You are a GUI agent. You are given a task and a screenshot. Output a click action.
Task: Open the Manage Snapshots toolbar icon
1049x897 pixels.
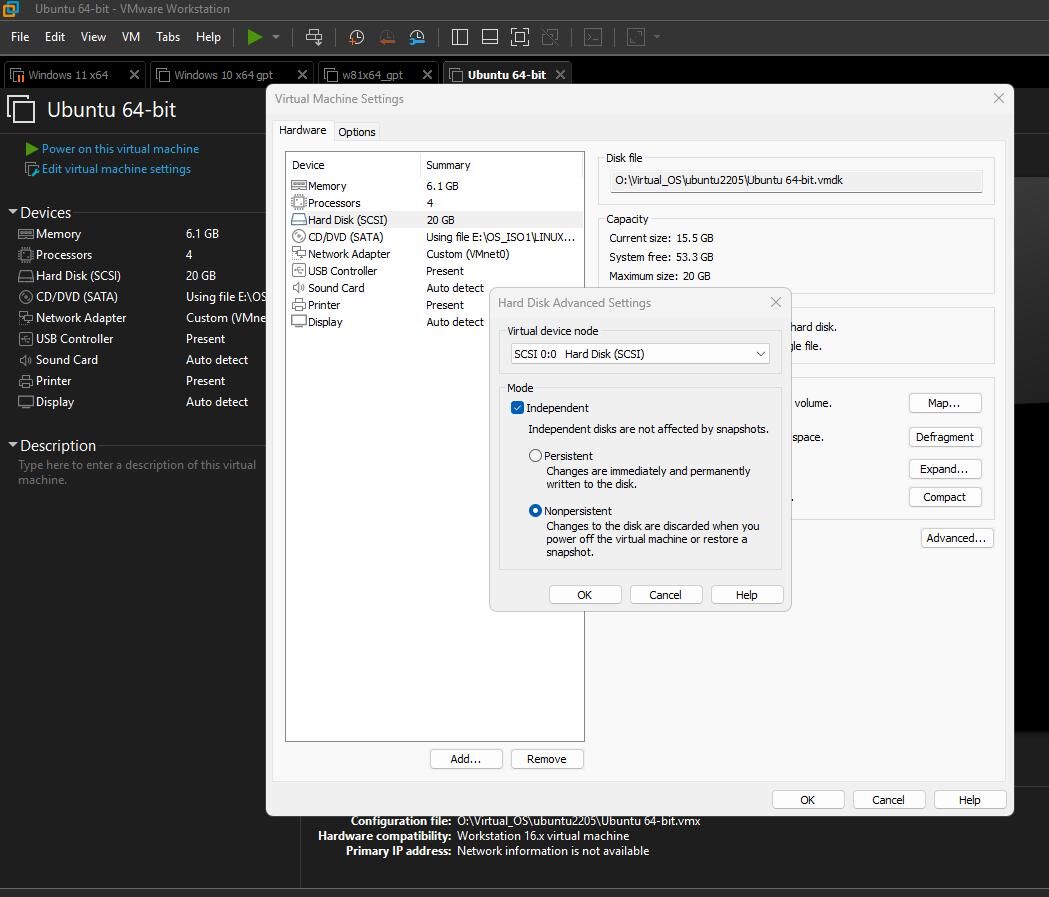417,37
